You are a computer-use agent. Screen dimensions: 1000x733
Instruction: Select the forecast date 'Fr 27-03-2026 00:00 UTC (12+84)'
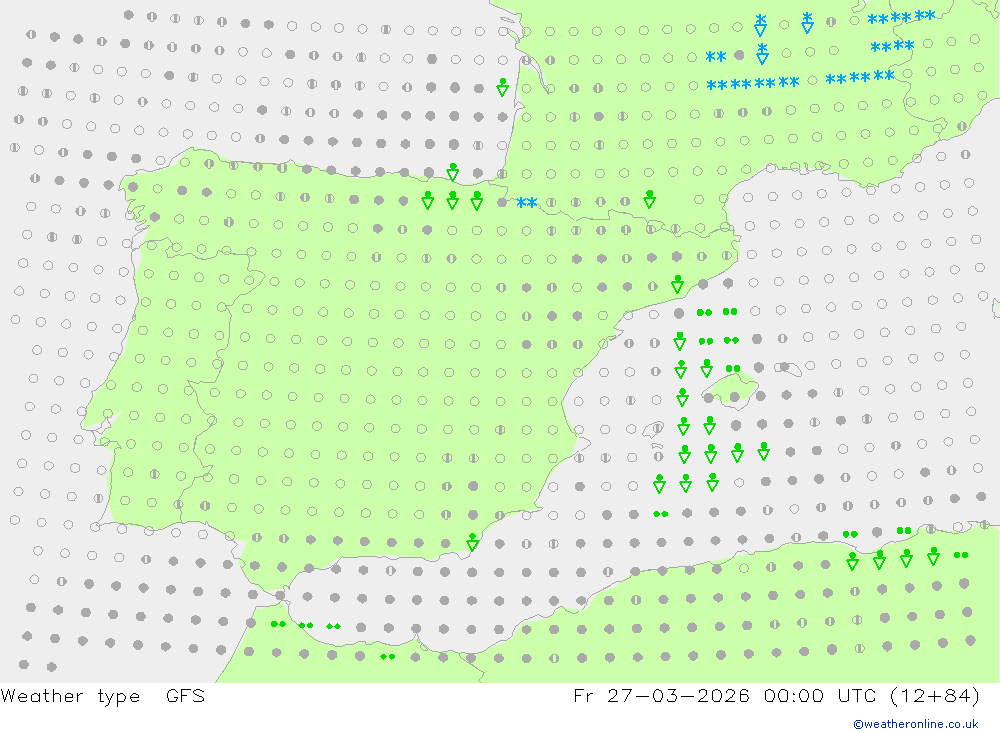pos(777,696)
